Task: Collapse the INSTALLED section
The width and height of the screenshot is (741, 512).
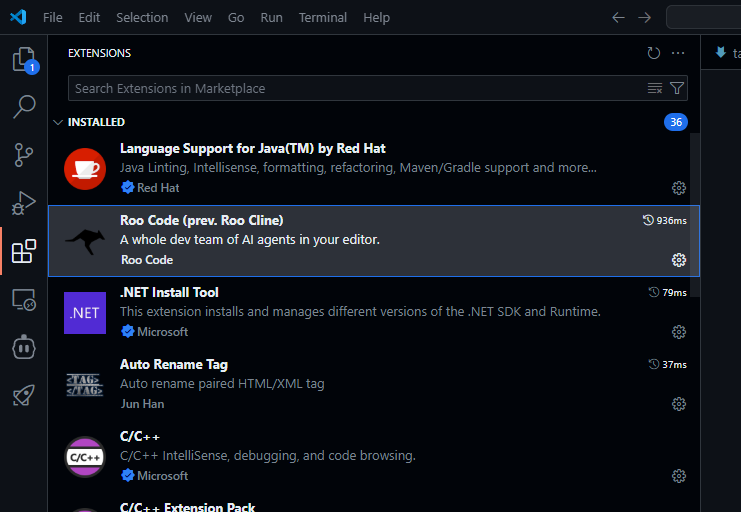Action: (x=58, y=122)
